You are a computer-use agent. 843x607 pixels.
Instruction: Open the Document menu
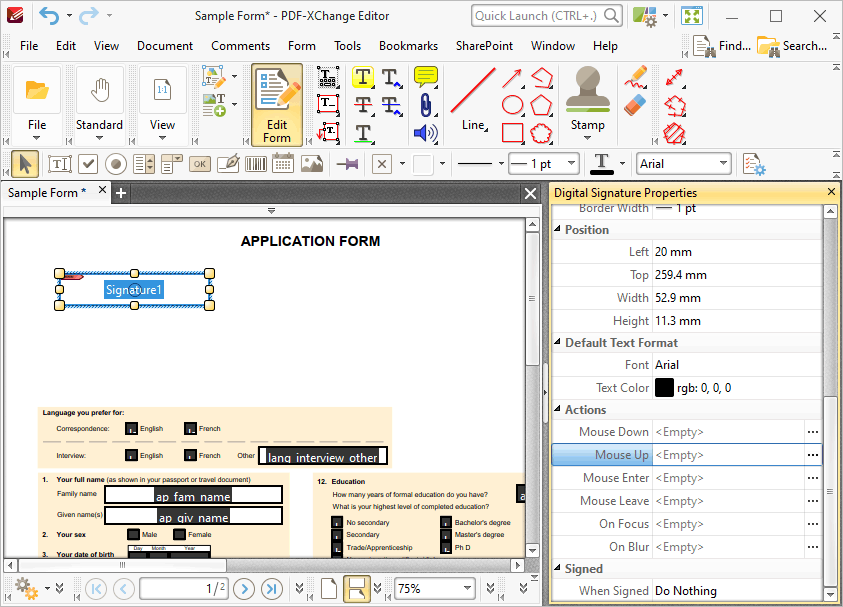tap(165, 46)
